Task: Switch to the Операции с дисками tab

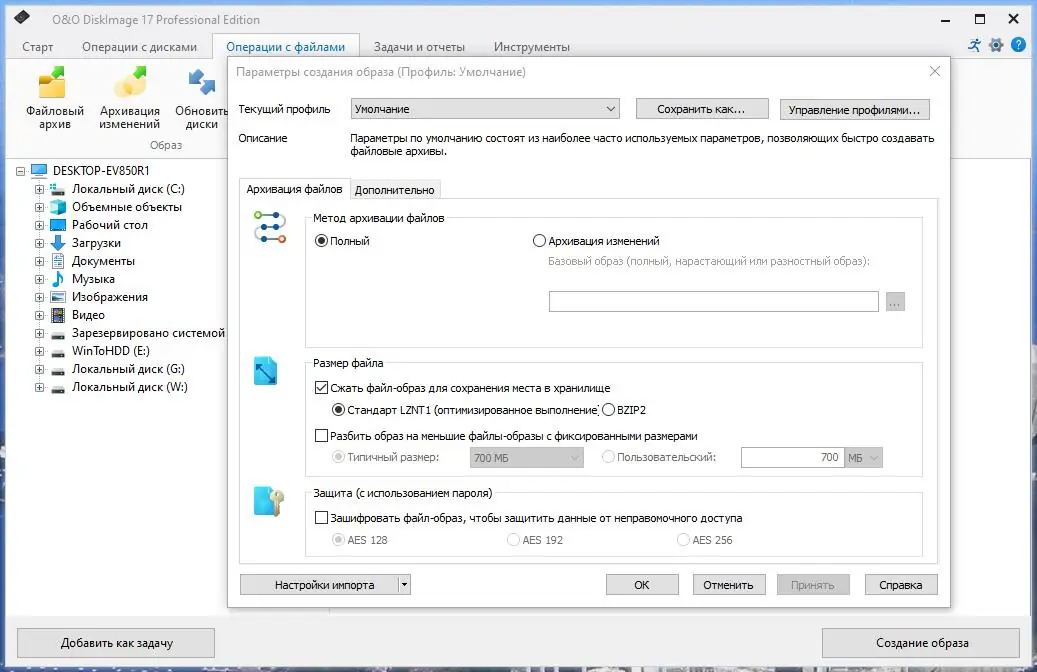Action: [140, 47]
